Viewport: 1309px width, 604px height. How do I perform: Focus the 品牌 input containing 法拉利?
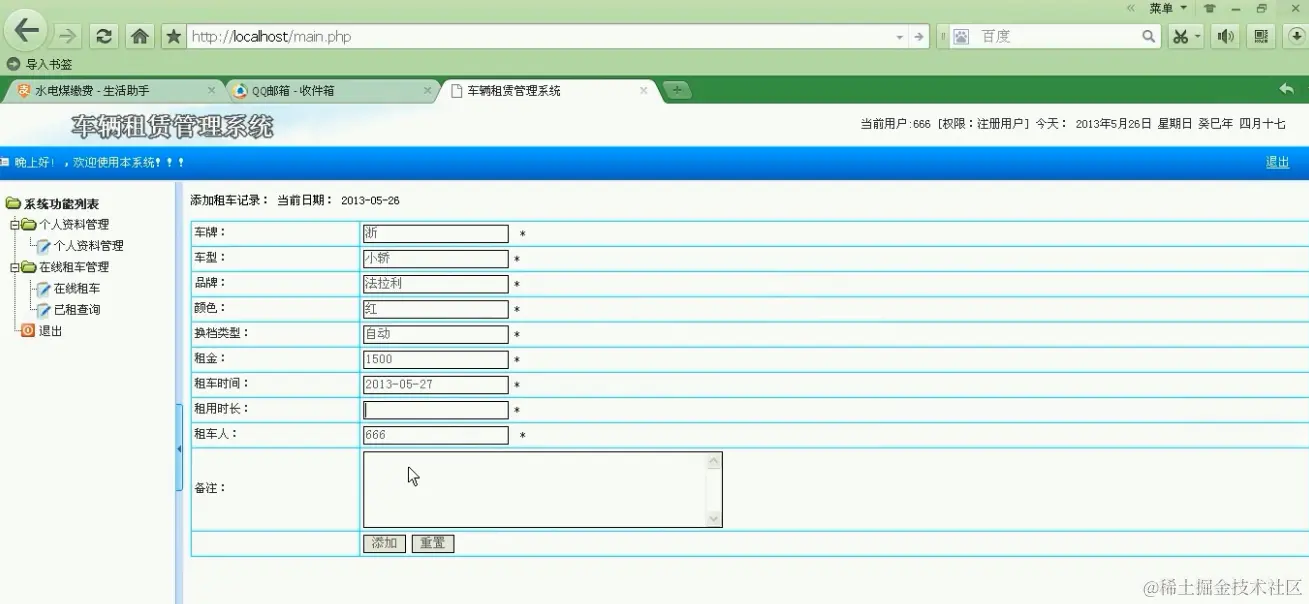[x=436, y=284]
